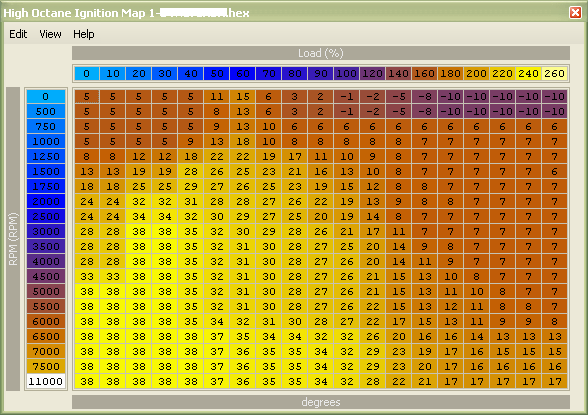Select cell at 6500 RPM, 120 load
The width and height of the screenshot is (588, 415).
tap(373, 336)
